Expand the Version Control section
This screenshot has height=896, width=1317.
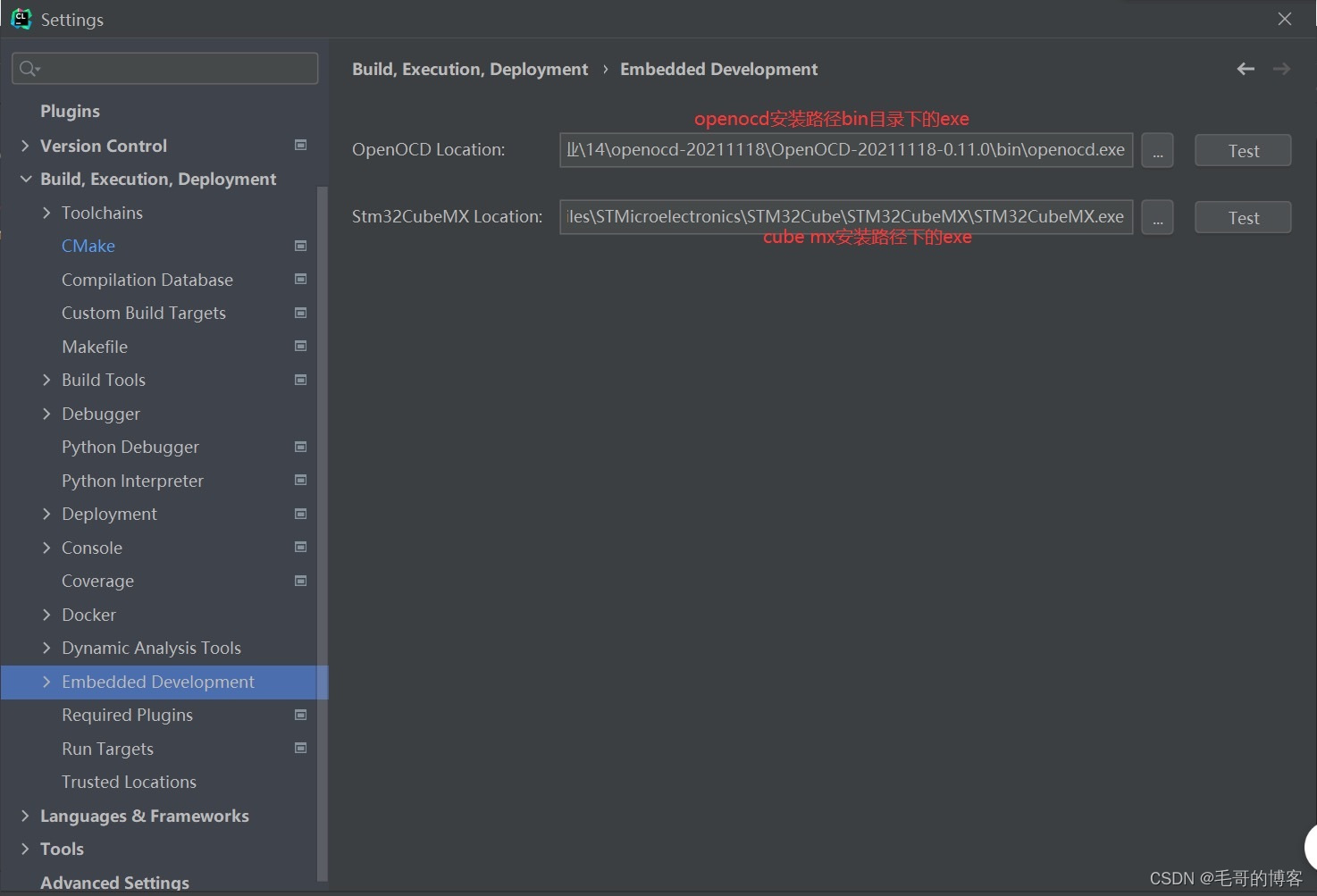(x=25, y=146)
